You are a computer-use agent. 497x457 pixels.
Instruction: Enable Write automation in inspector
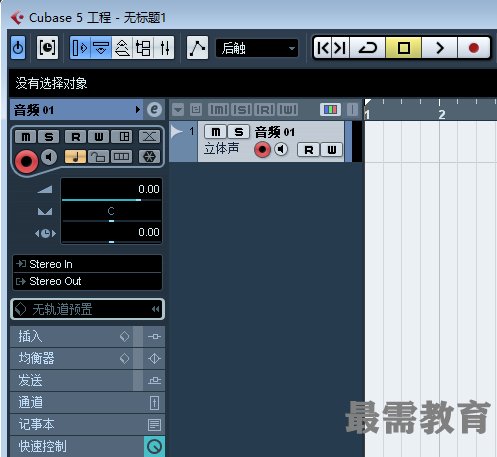click(x=99, y=136)
